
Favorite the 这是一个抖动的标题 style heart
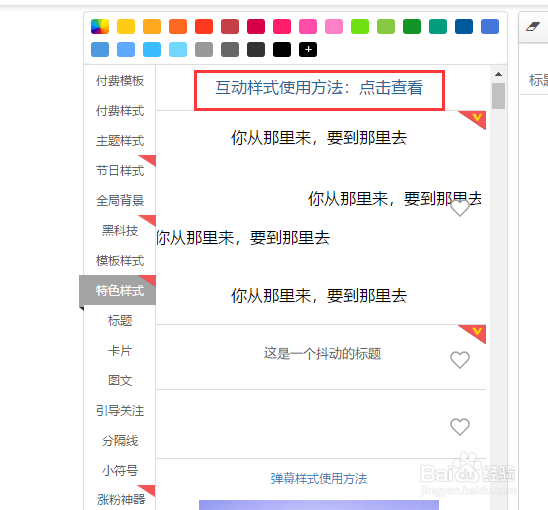pos(460,360)
